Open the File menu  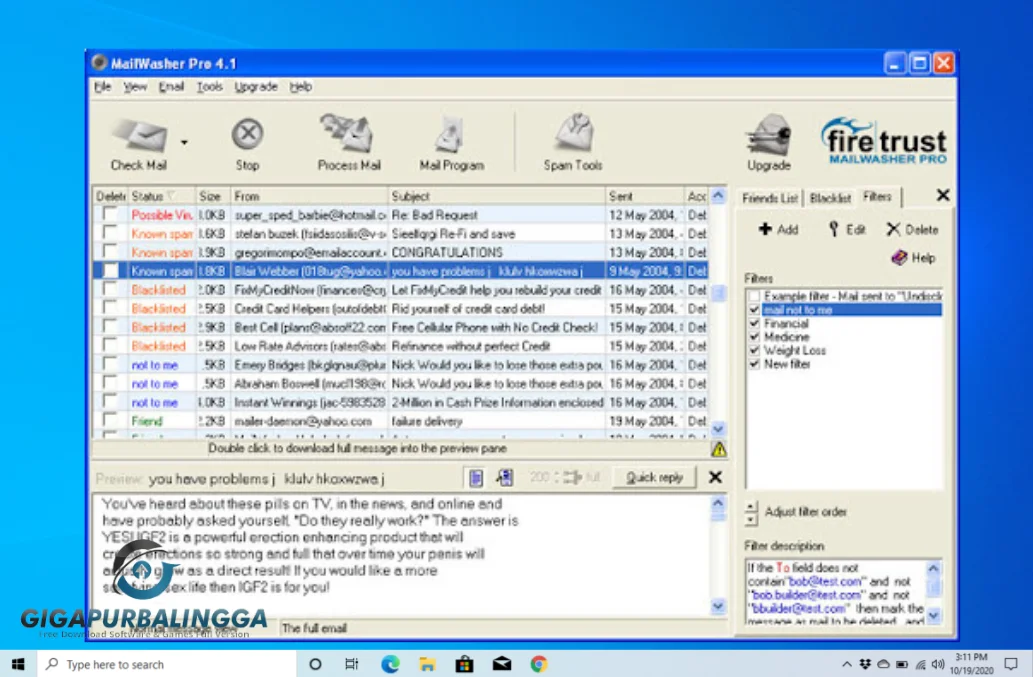[x=102, y=86]
